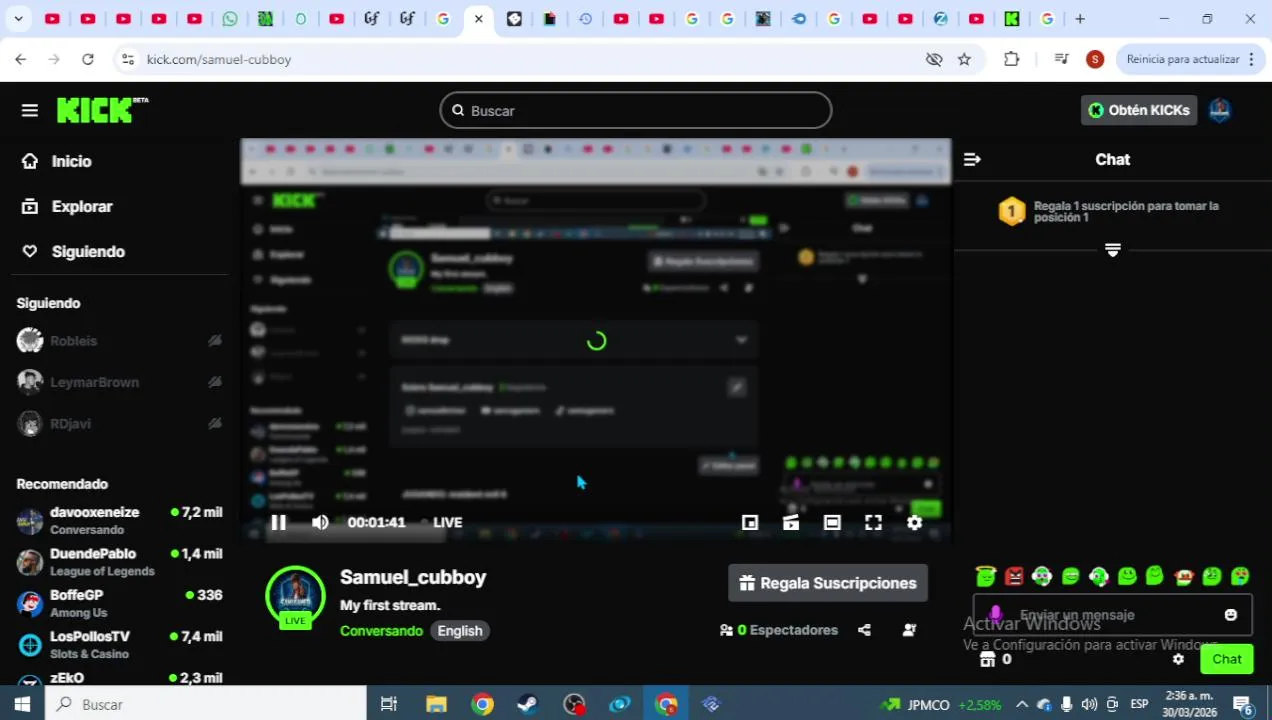1272x720 pixels.
Task: Open BoffeGP Among Us channel
Action: pos(120,603)
